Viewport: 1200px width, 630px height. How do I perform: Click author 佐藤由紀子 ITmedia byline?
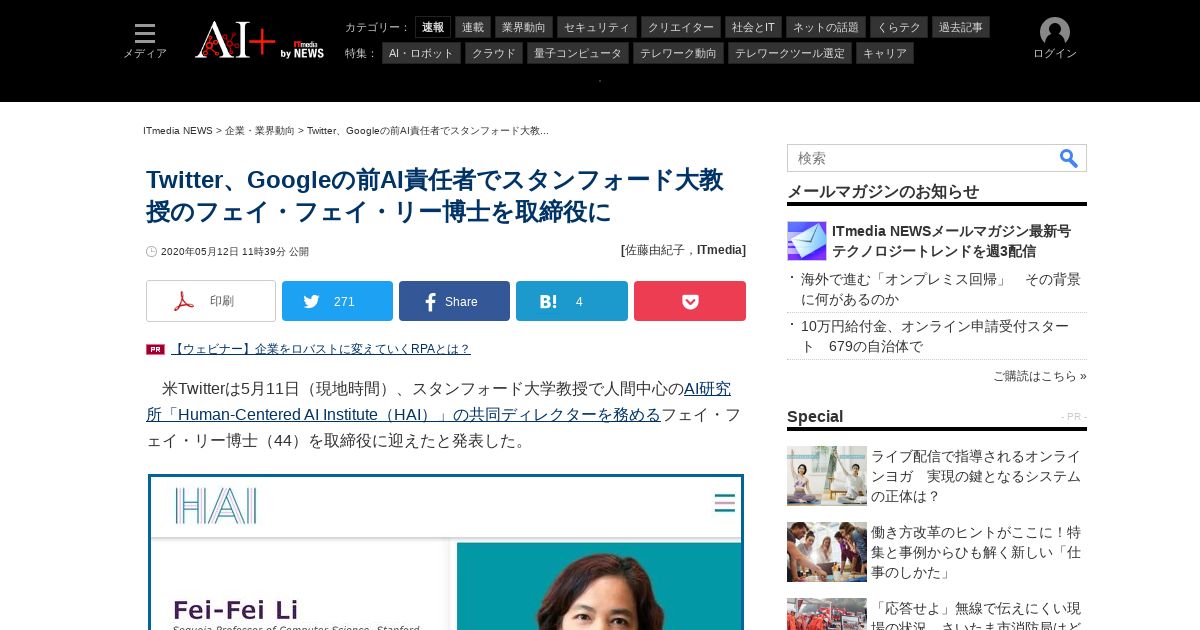point(683,250)
